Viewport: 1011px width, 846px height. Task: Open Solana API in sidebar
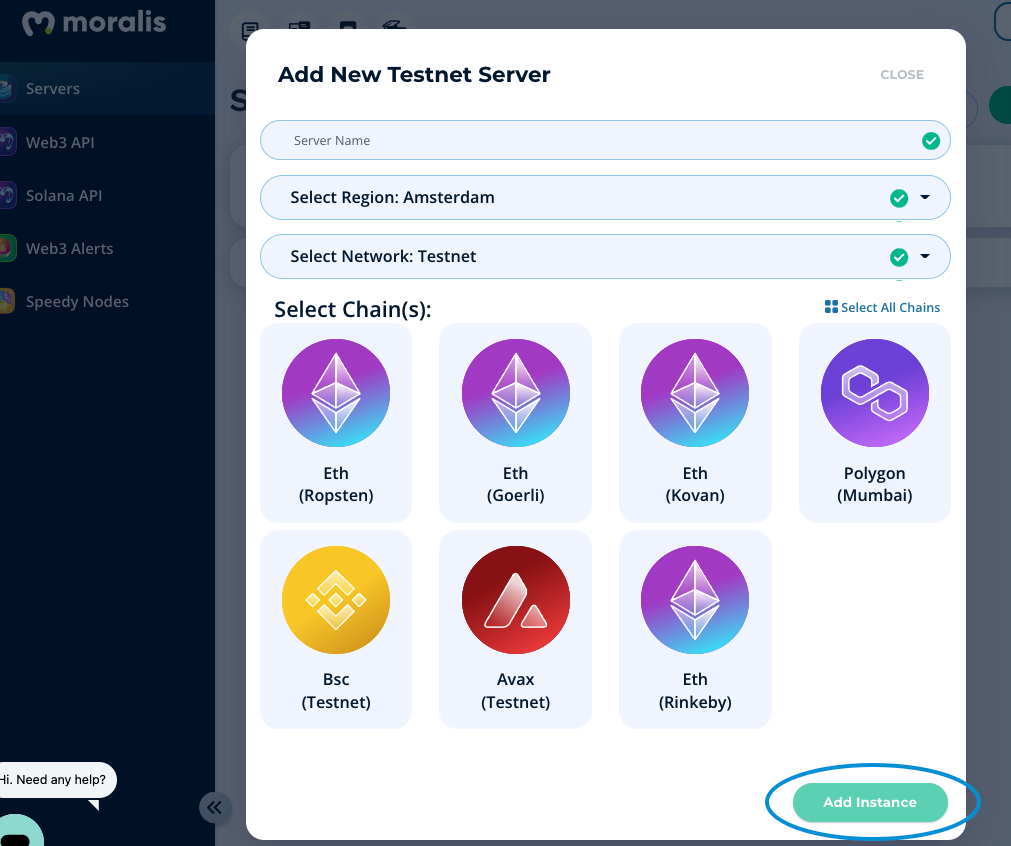click(x=107, y=195)
